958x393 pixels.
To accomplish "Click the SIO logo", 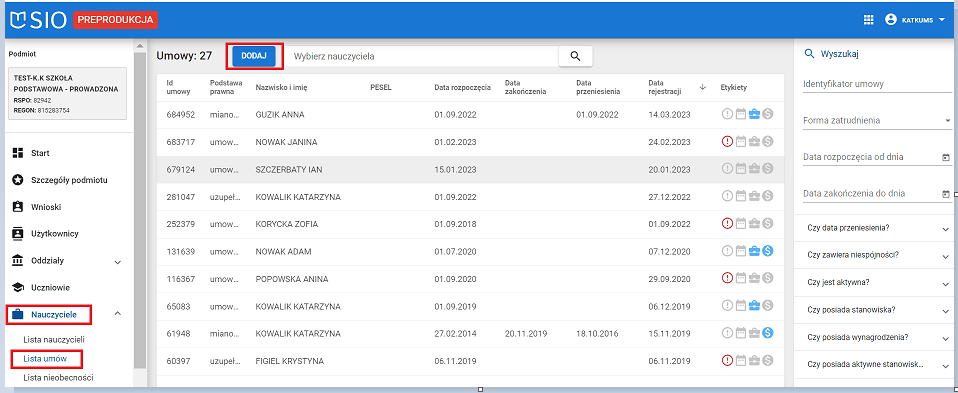I will pos(38,20).
